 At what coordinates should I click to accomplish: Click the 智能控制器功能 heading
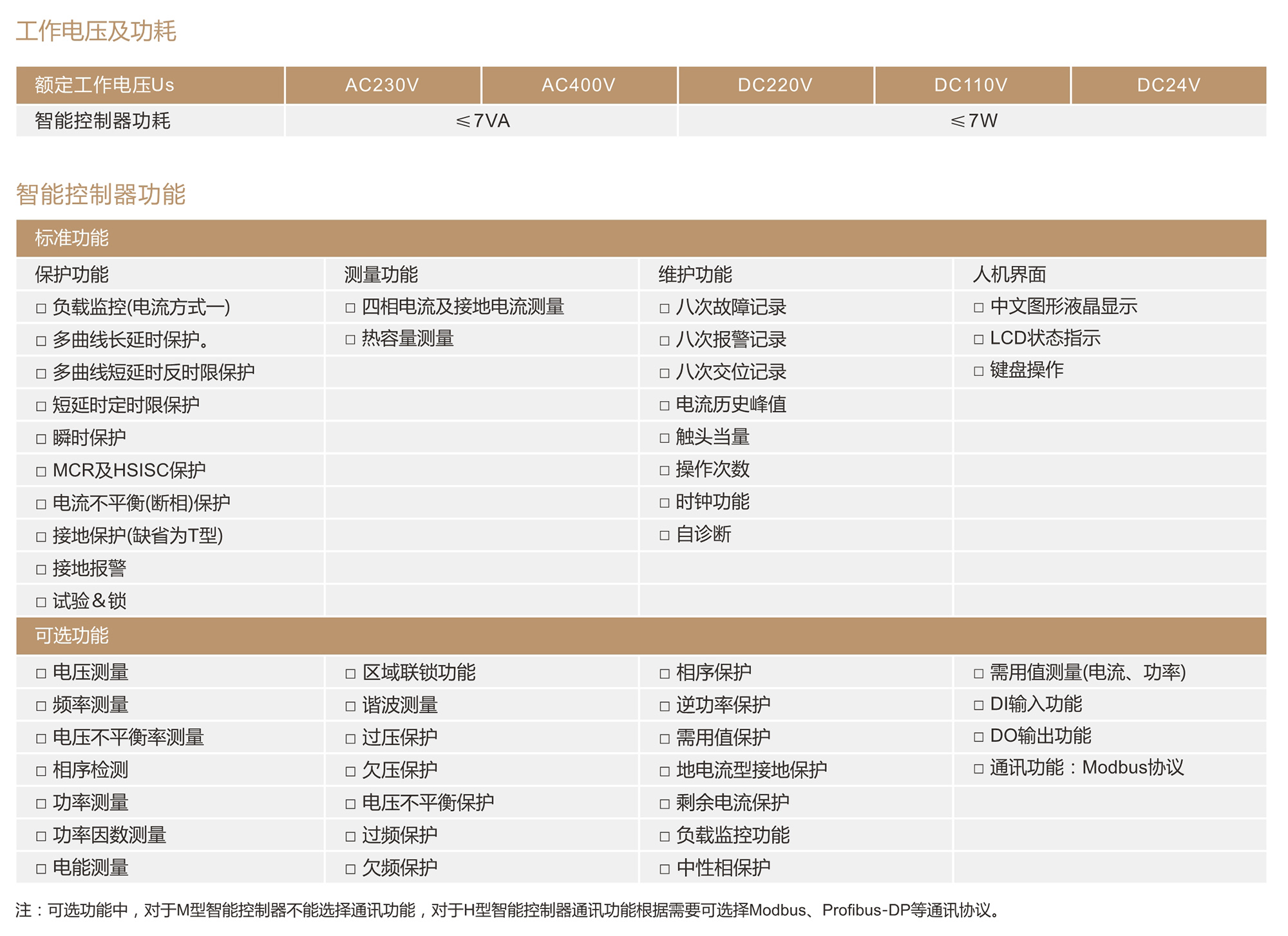(101, 194)
